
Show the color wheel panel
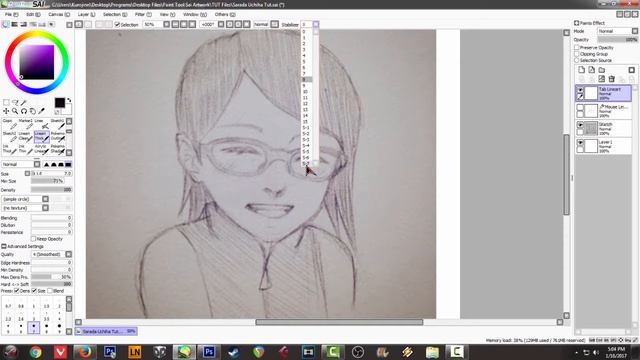[6, 24]
